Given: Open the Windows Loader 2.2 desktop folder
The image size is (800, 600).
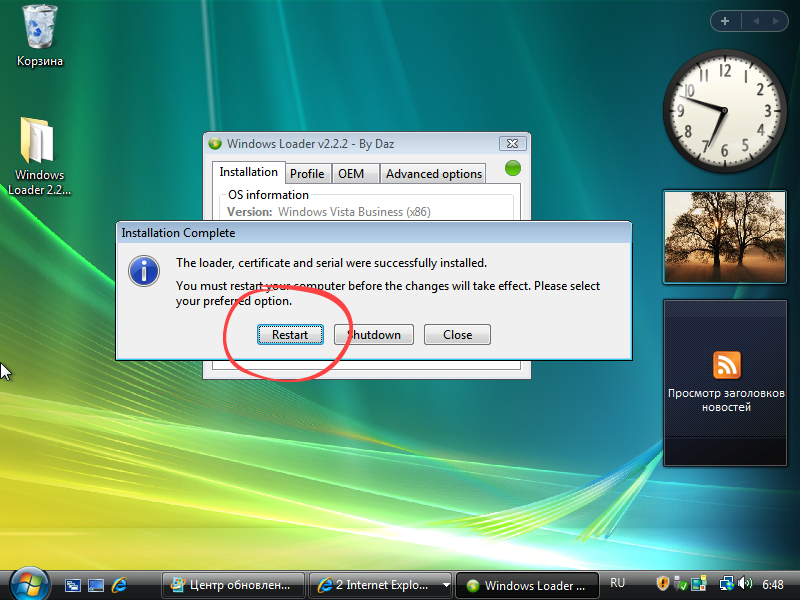Looking at the screenshot, I should pos(39,157).
